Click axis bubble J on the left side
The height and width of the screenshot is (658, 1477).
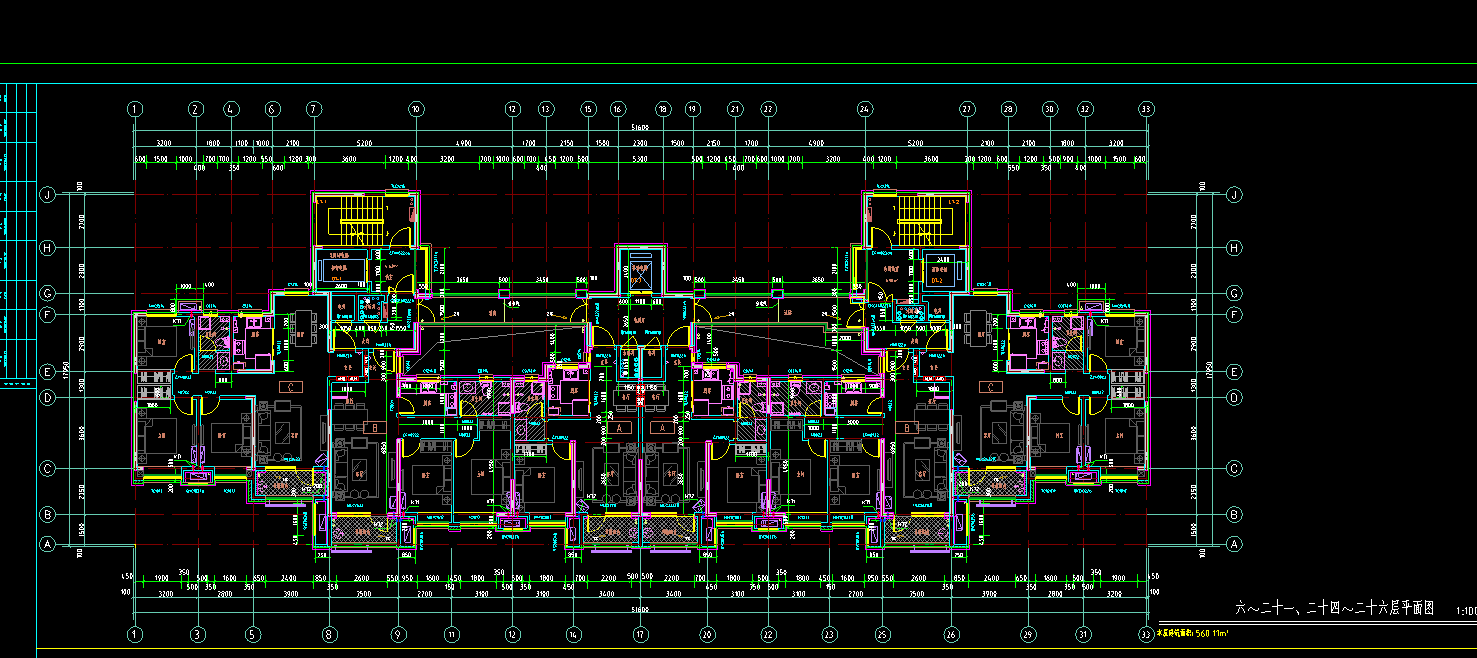[x=46, y=195]
